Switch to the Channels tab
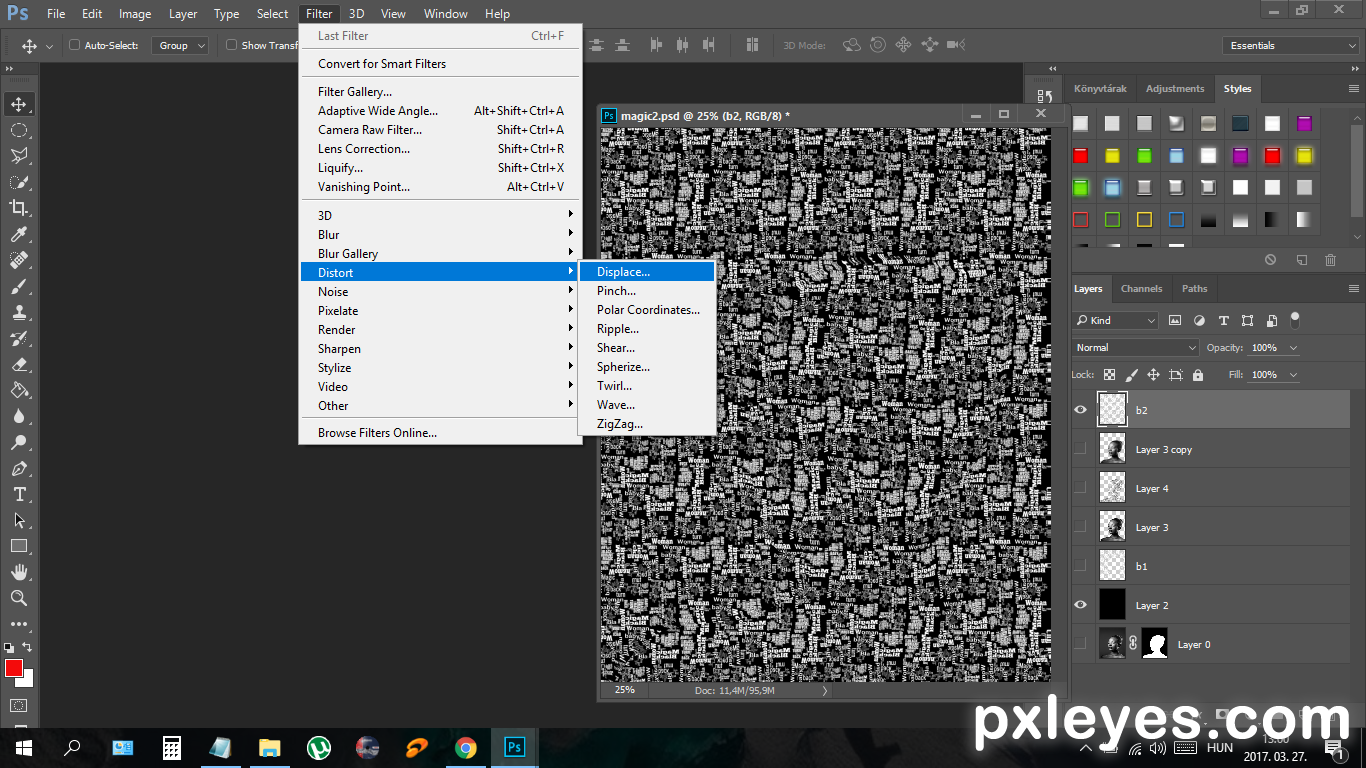Screen dimensions: 1366x768 [x=1141, y=288]
